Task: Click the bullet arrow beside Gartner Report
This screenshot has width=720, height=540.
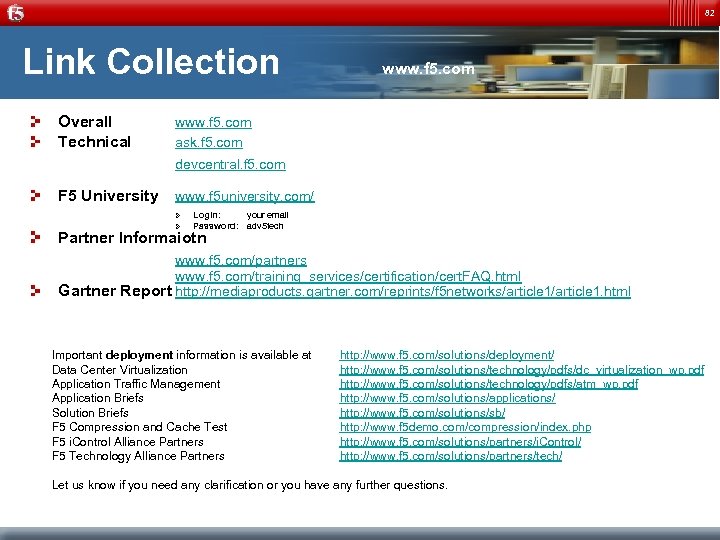Action: coord(35,290)
